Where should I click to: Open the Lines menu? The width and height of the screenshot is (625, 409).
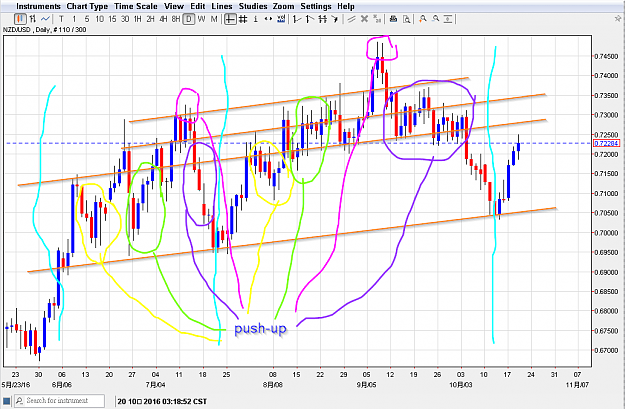tap(222, 6)
